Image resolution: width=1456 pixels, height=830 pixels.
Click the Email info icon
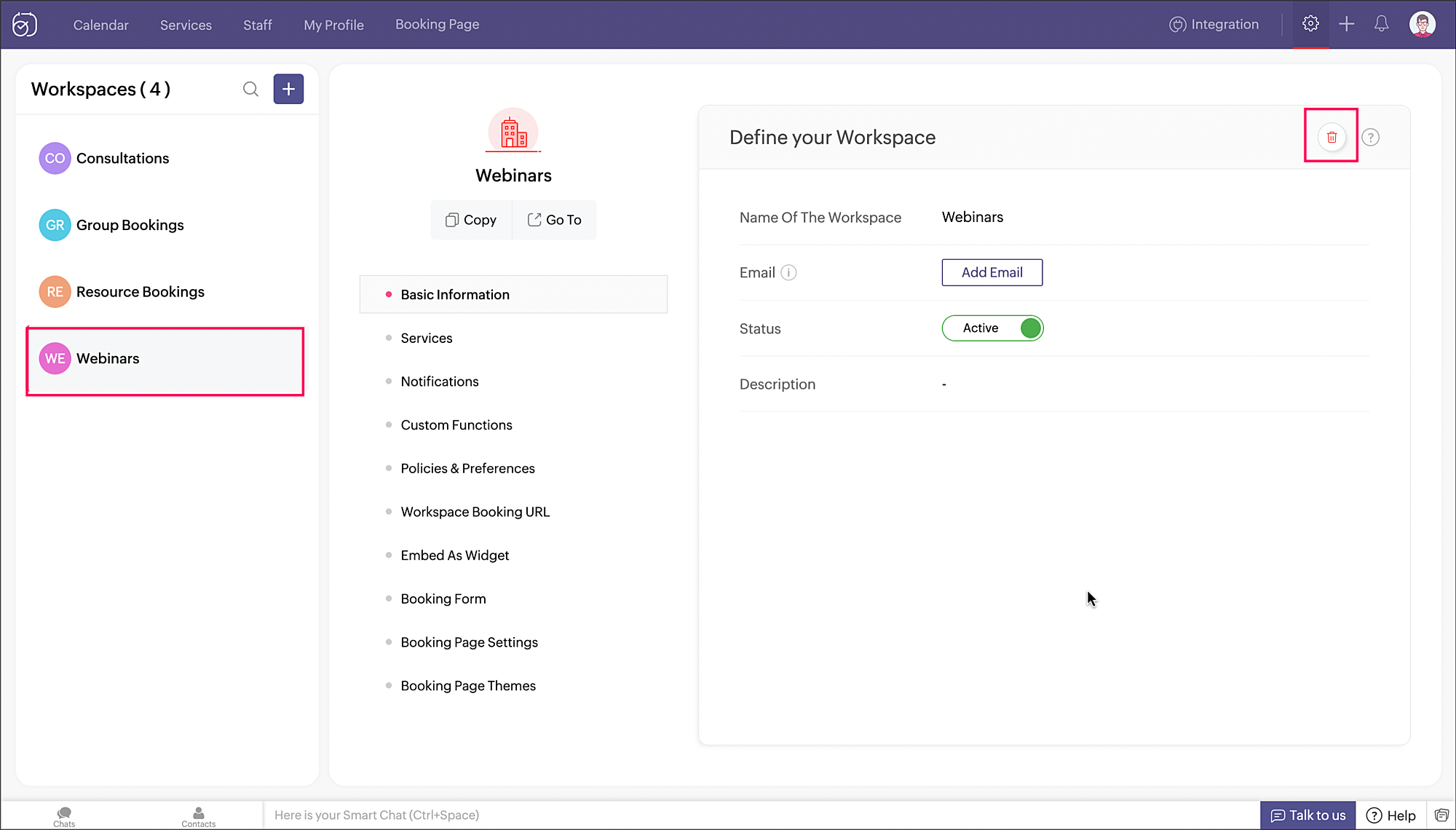[788, 272]
